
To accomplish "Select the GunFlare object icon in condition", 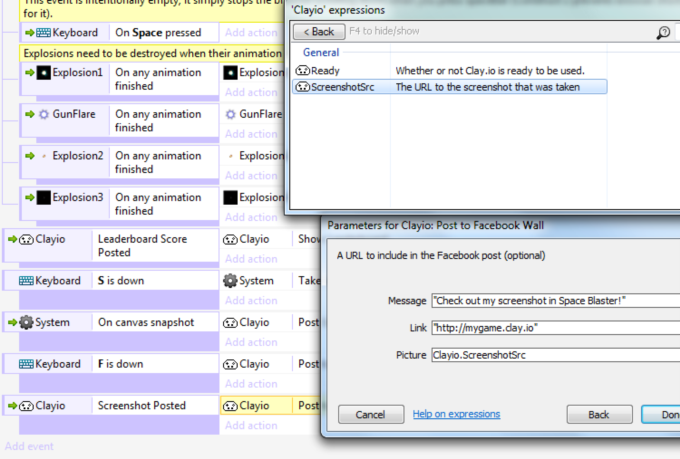I will point(43,114).
